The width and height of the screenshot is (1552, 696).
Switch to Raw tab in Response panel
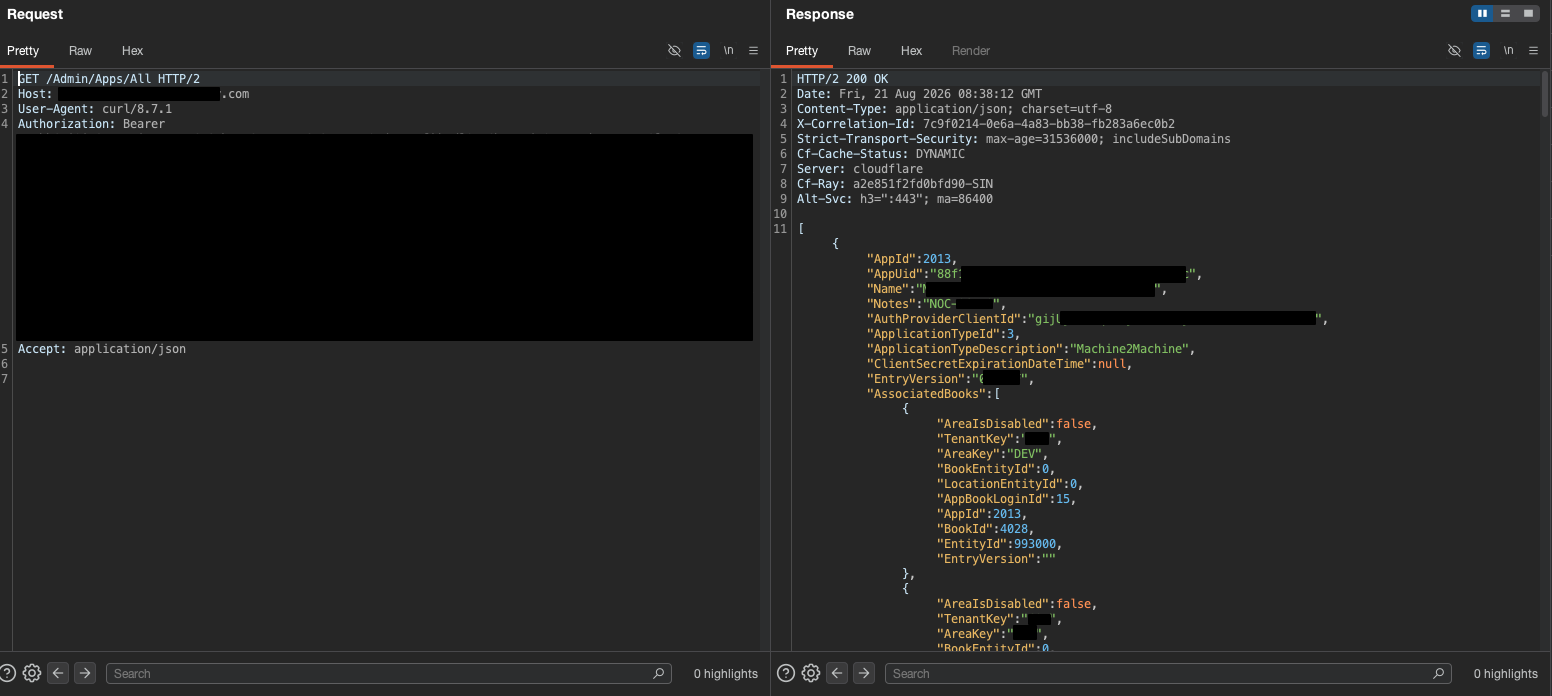click(x=859, y=50)
